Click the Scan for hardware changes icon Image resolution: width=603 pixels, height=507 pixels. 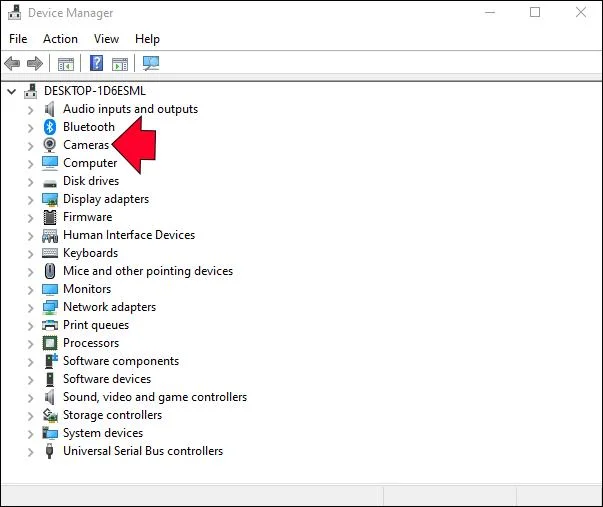(x=151, y=63)
